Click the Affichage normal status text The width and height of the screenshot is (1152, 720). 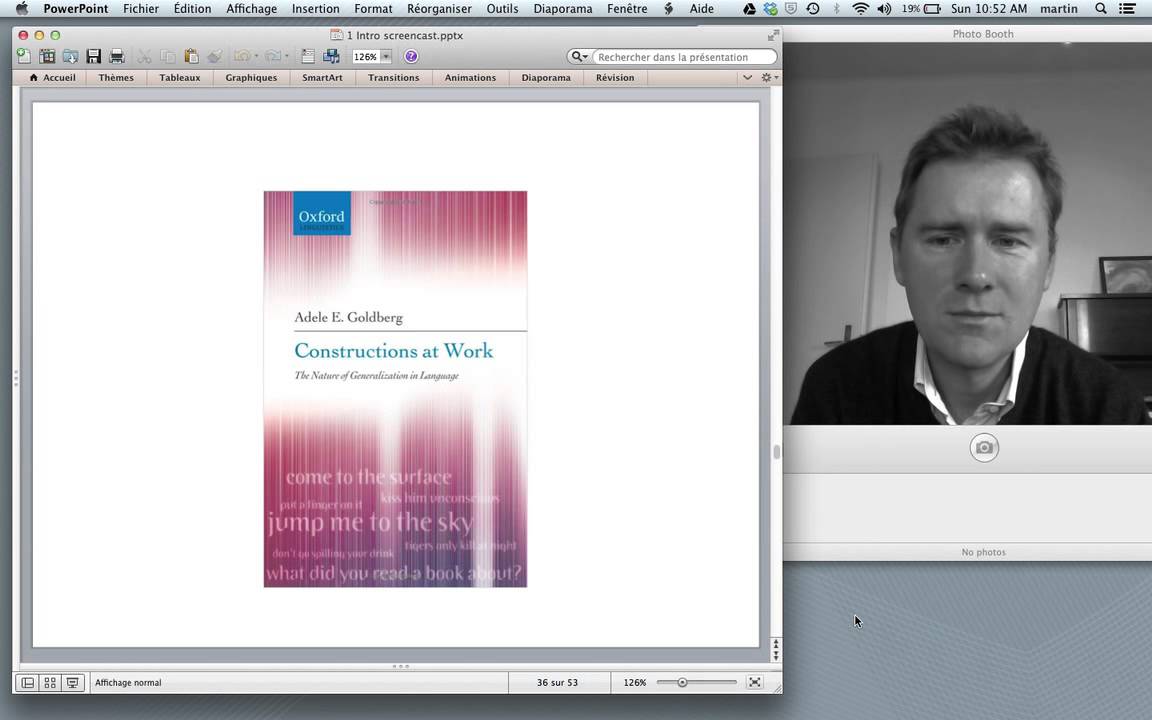pos(128,683)
